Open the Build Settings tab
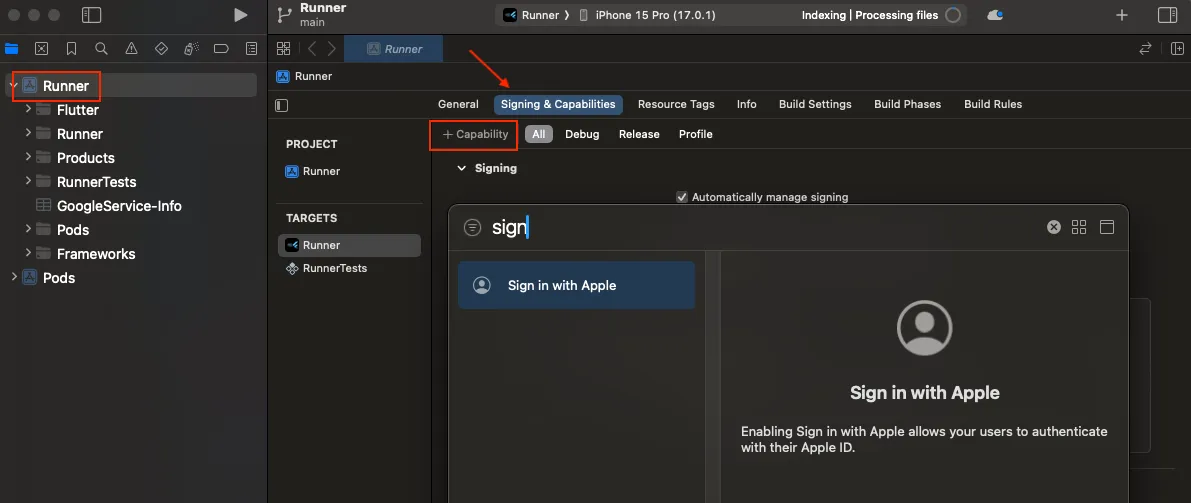Viewport: 1191px width, 503px height. [815, 104]
